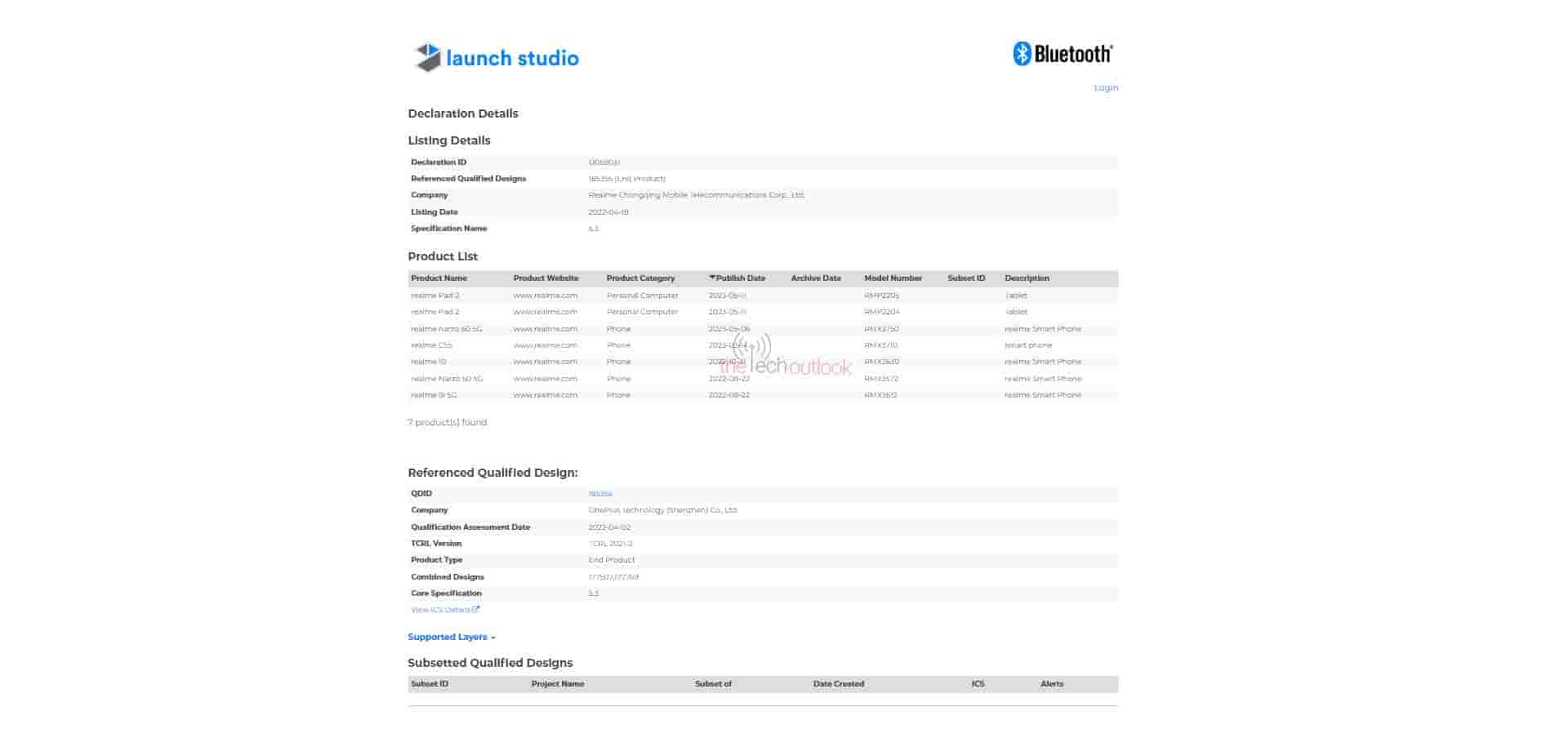Image resolution: width=1568 pixels, height=751 pixels.
Task: Click the Bluetooth logo icon
Action: click(1022, 52)
